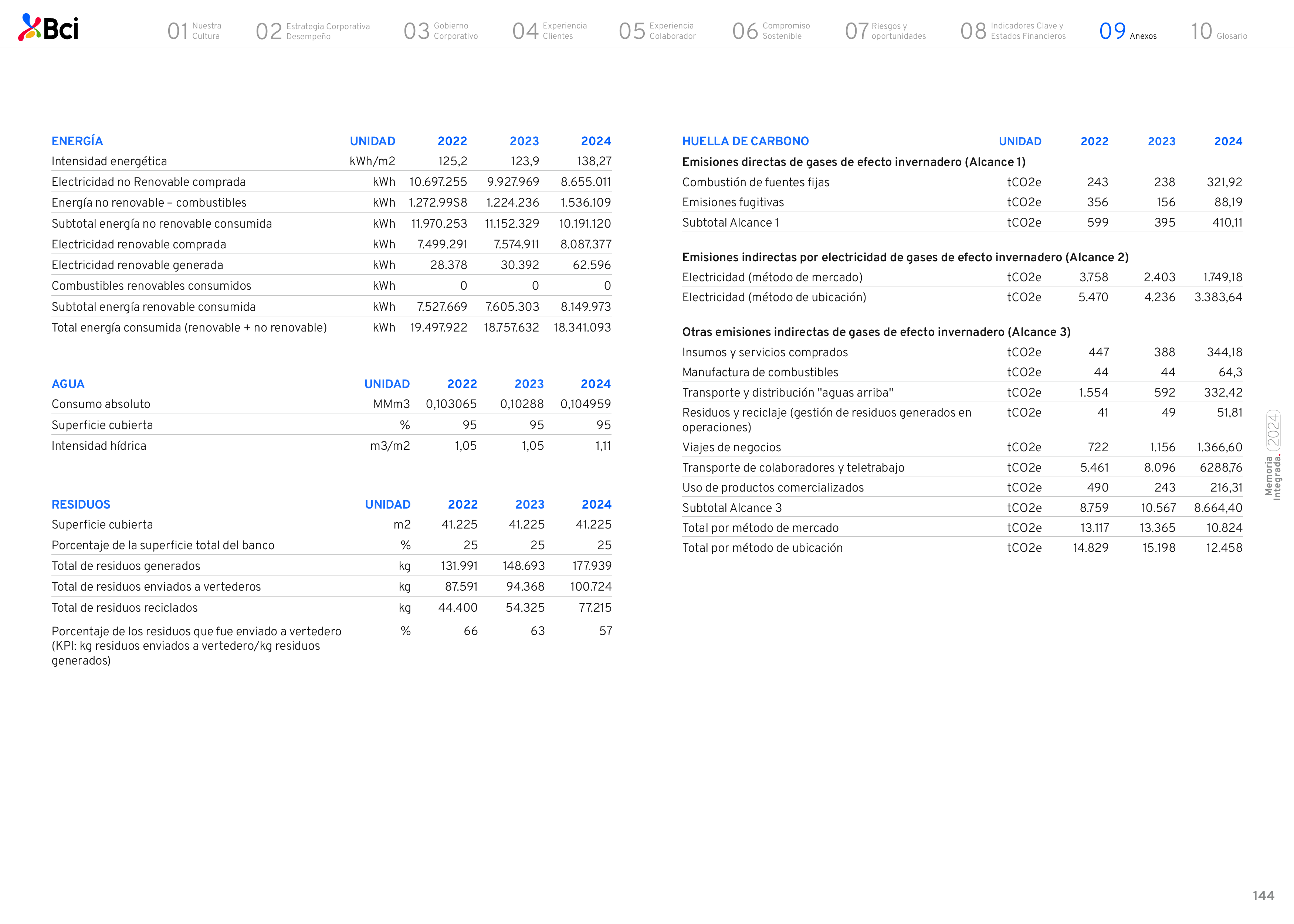
Task: Click the value 0,104959 in Agua table
Action: pyautogui.click(x=586, y=405)
